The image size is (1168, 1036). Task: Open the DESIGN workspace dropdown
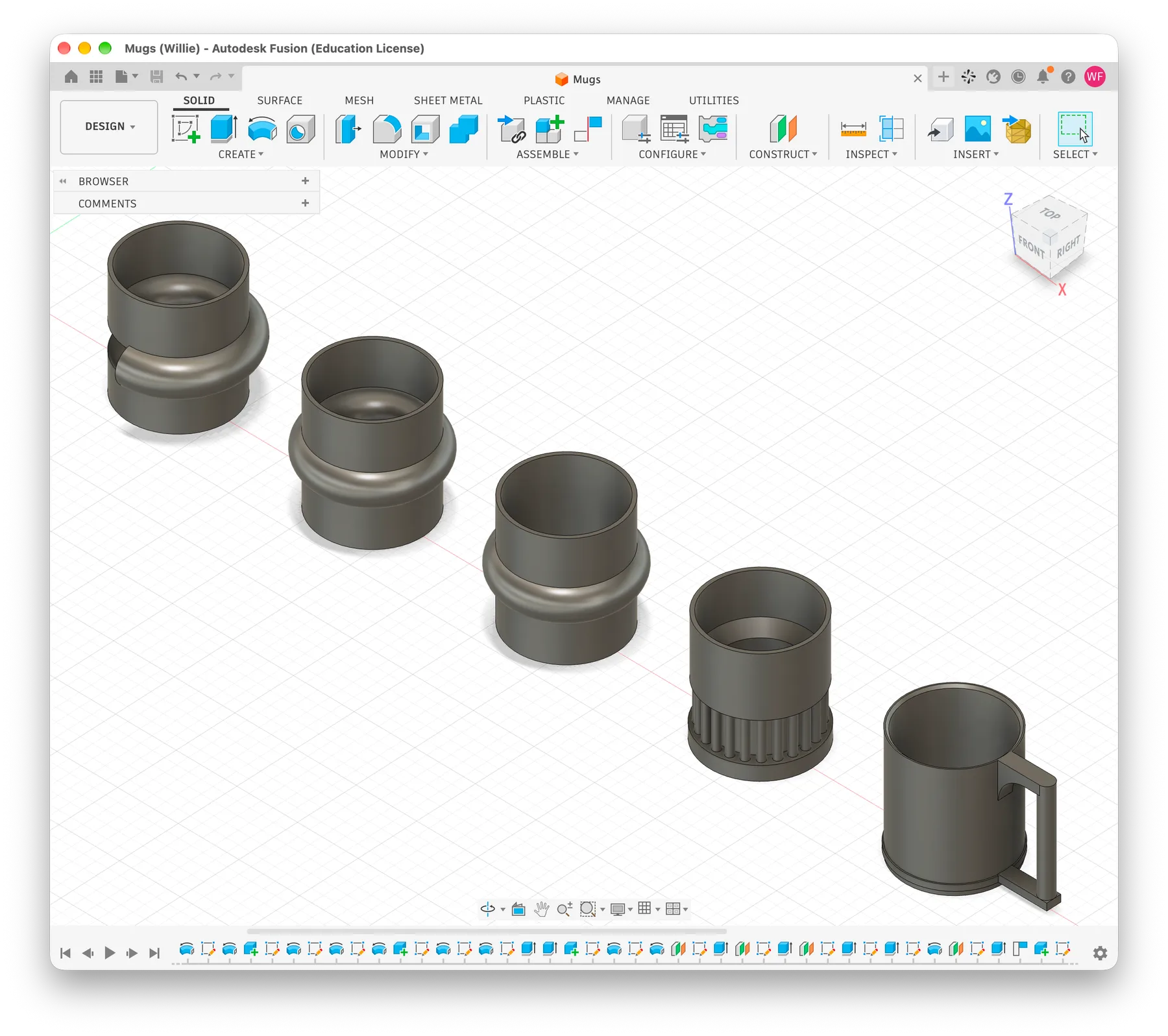tap(109, 126)
